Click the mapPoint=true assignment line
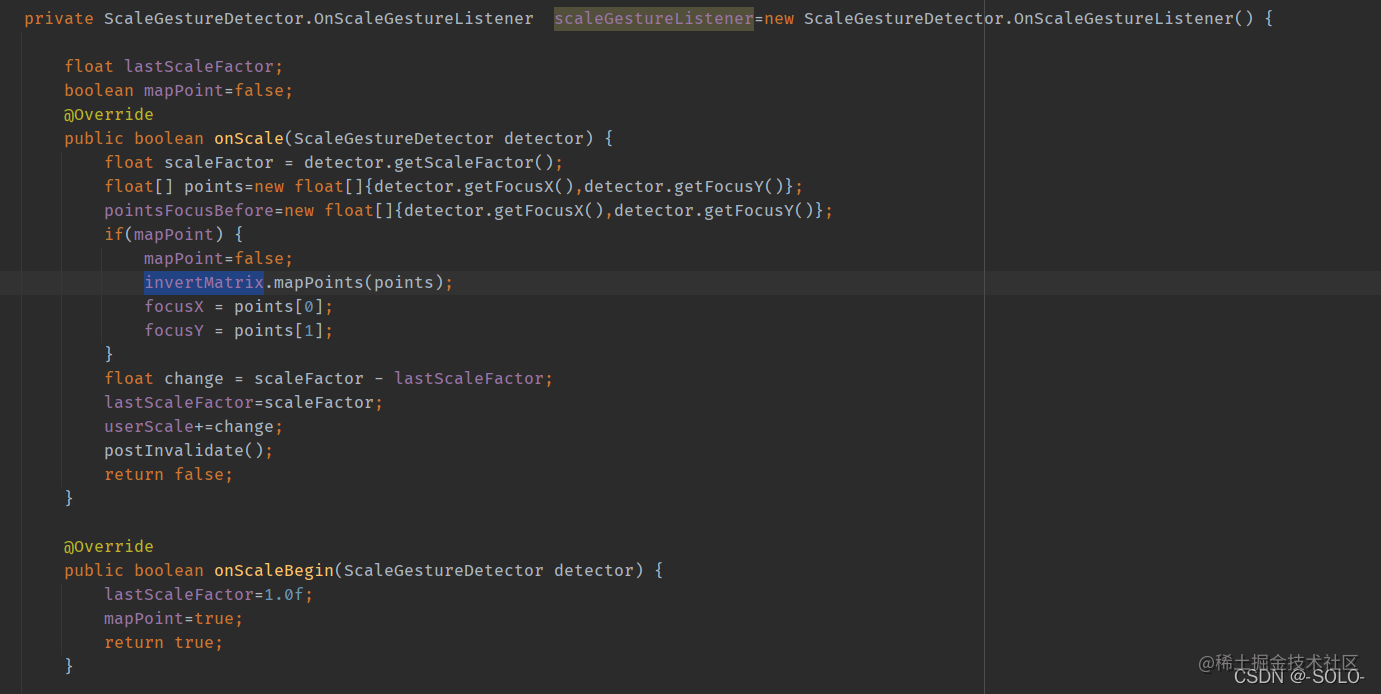Viewport: 1381px width, 694px height. coord(174,618)
